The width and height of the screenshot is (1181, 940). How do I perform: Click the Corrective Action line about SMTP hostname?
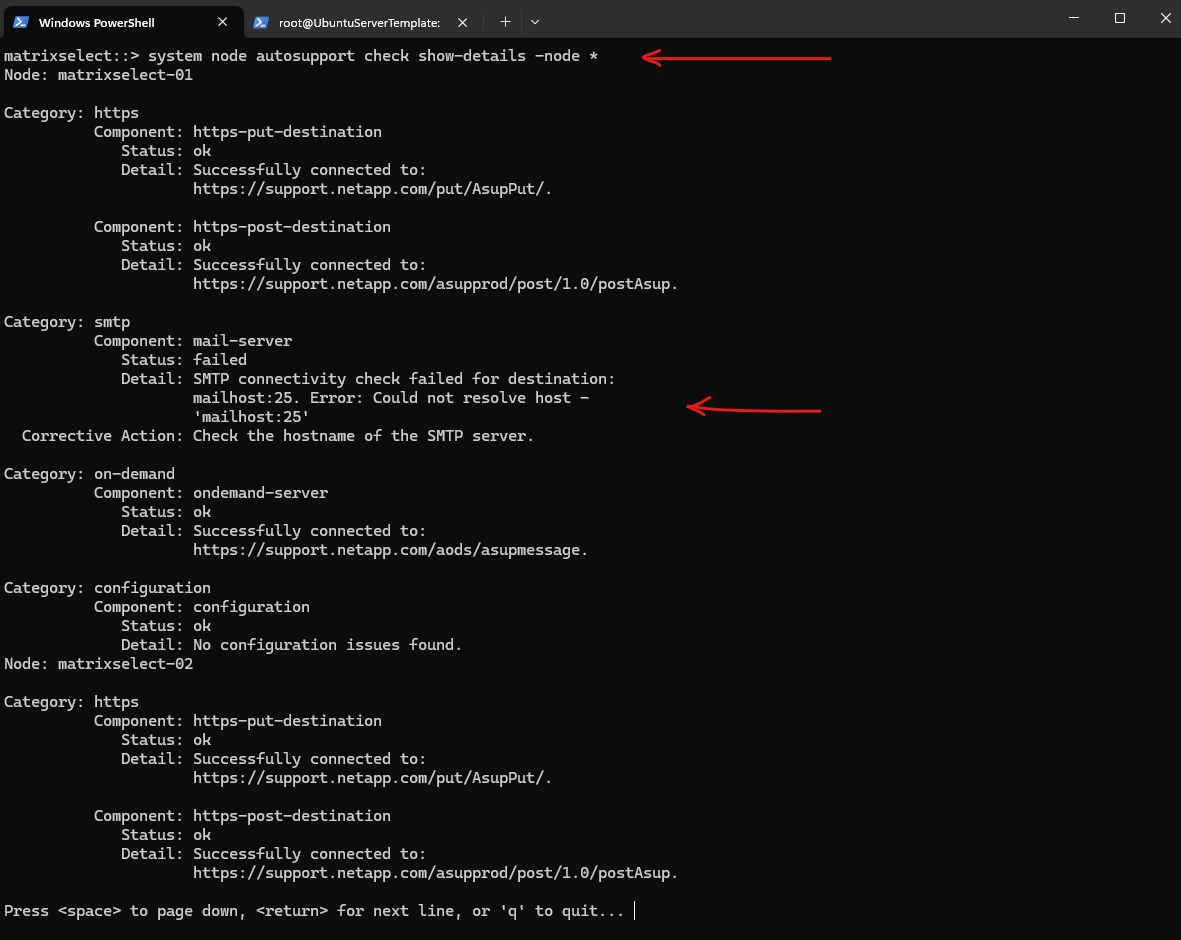coord(277,436)
